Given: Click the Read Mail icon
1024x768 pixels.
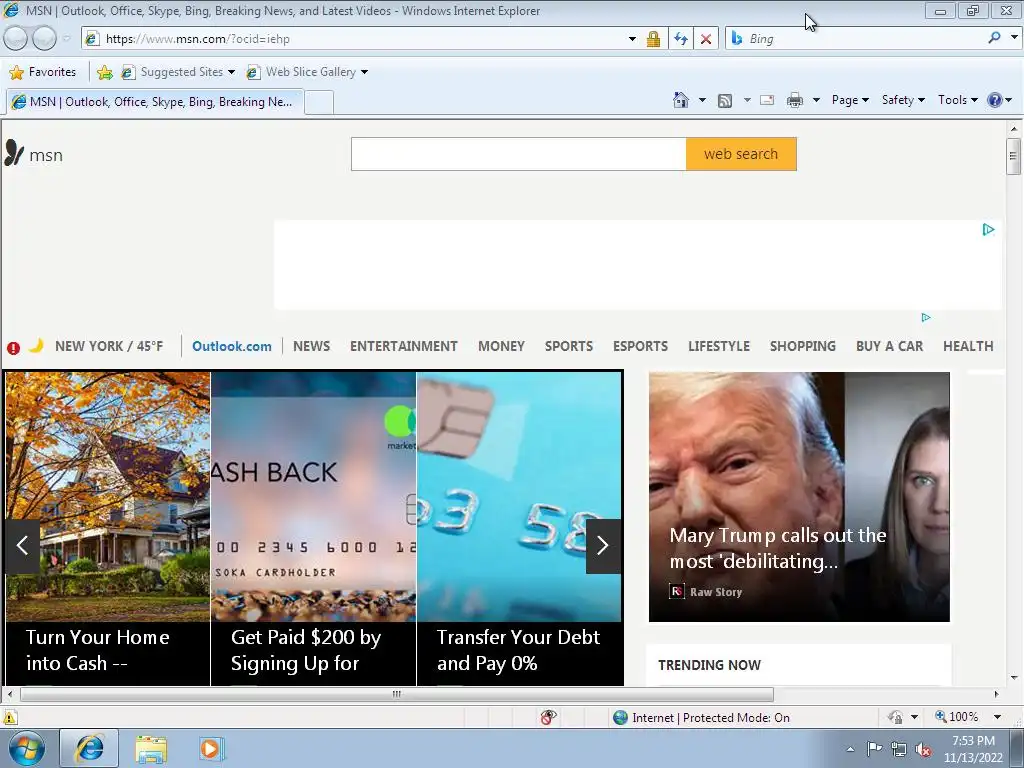Looking at the screenshot, I should point(767,100).
